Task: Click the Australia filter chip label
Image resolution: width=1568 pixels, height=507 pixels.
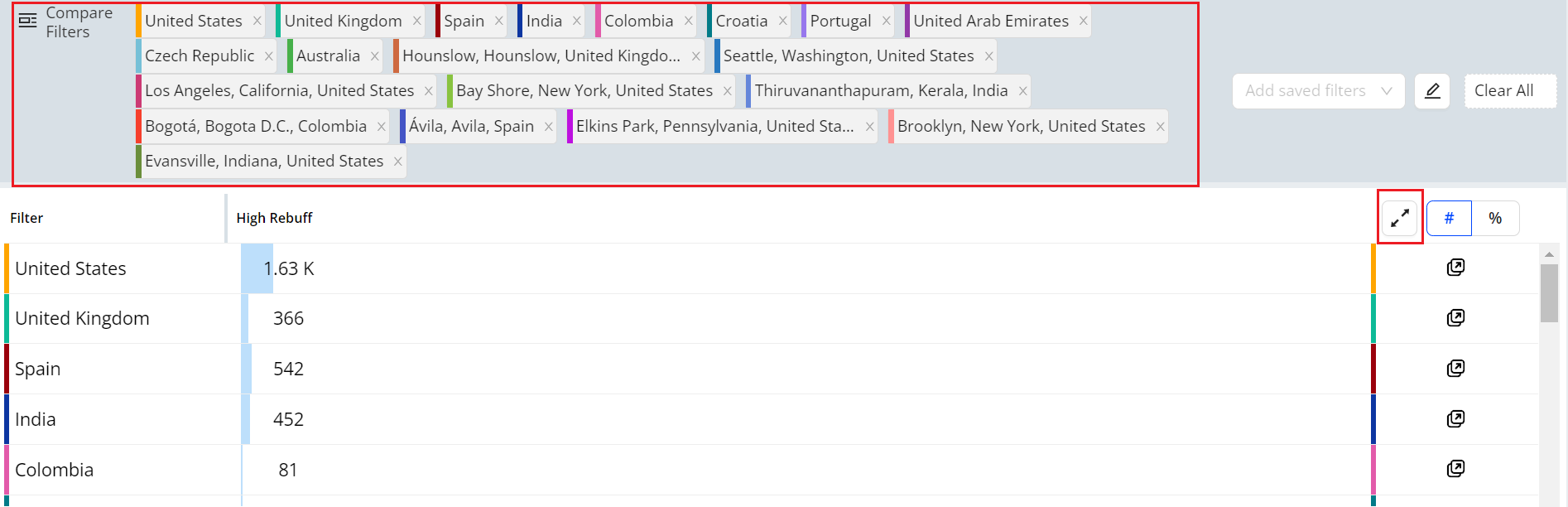Action: point(328,56)
